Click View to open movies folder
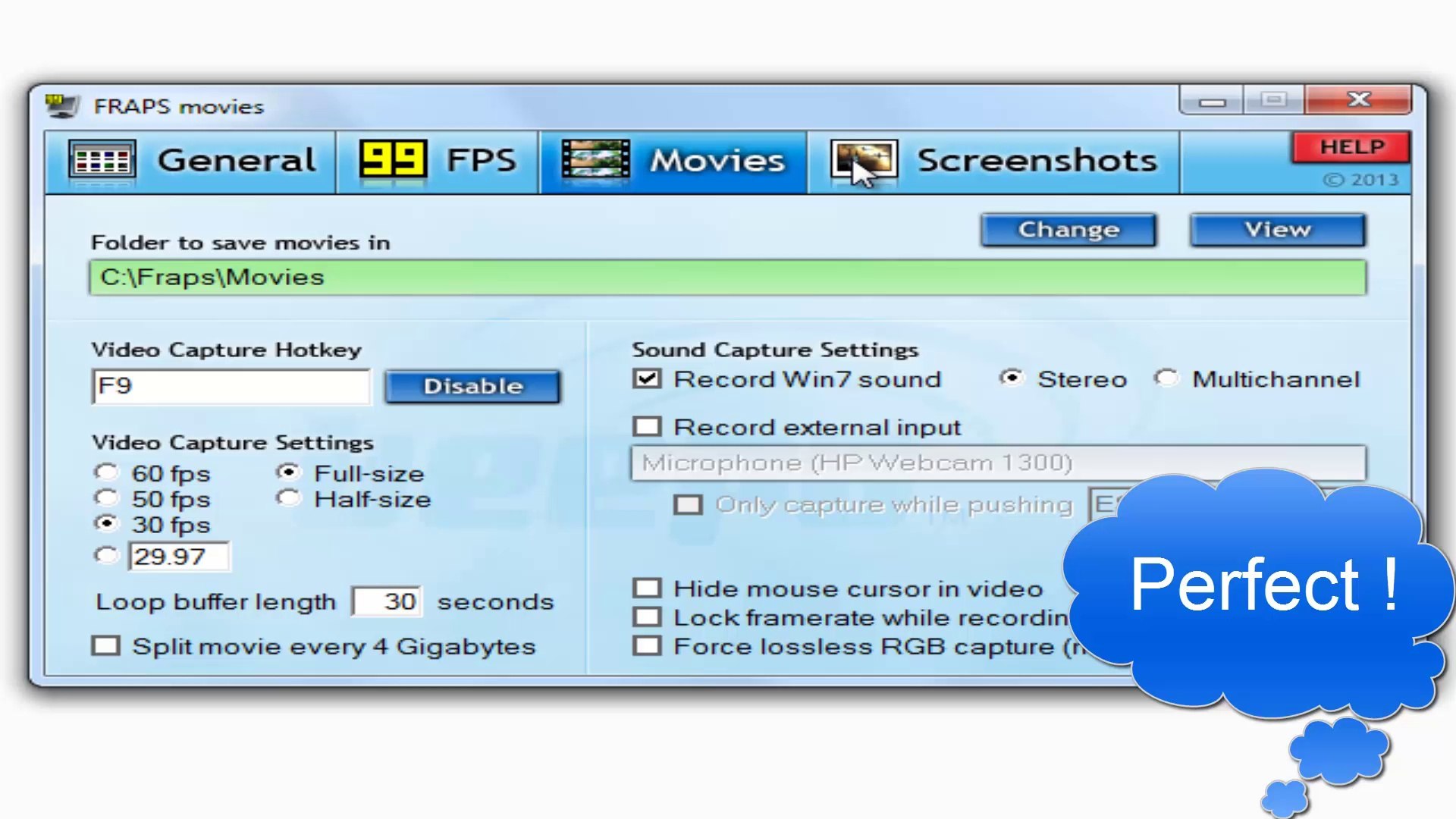 click(1278, 230)
